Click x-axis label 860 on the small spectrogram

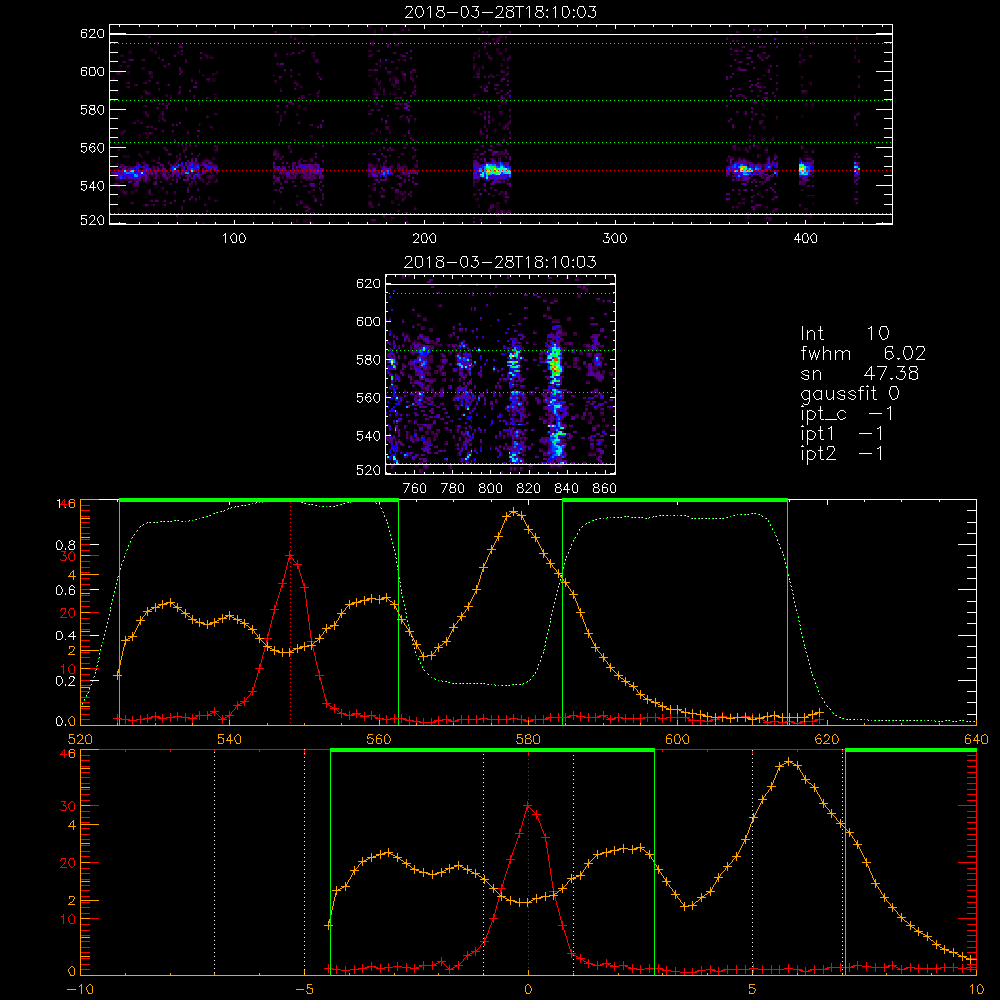[605, 489]
